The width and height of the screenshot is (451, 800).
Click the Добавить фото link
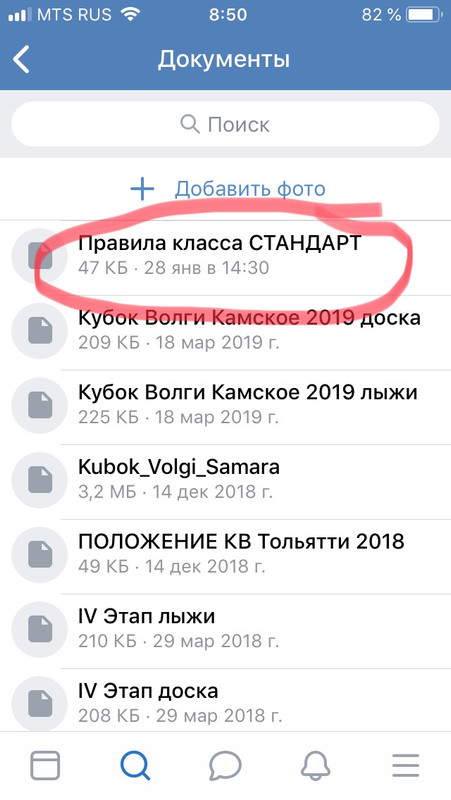tap(250, 189)
